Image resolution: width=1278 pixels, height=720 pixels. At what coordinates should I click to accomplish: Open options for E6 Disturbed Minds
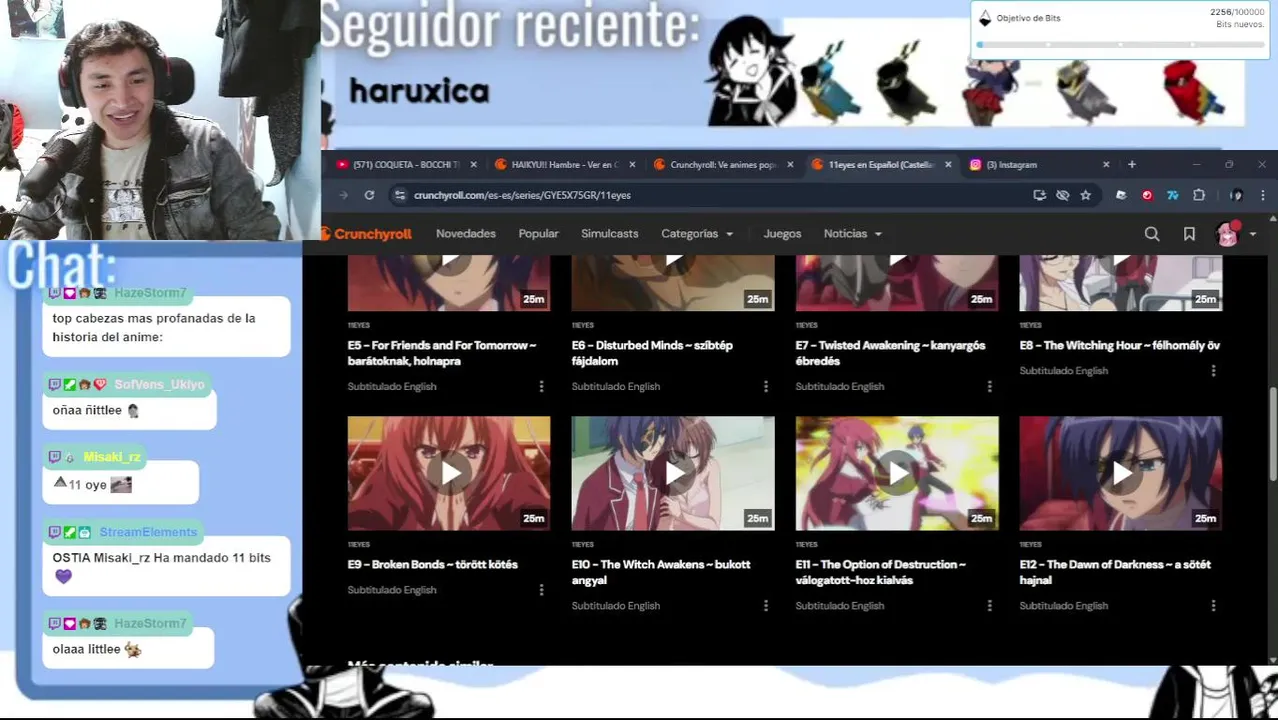click(x=766, y=386)
